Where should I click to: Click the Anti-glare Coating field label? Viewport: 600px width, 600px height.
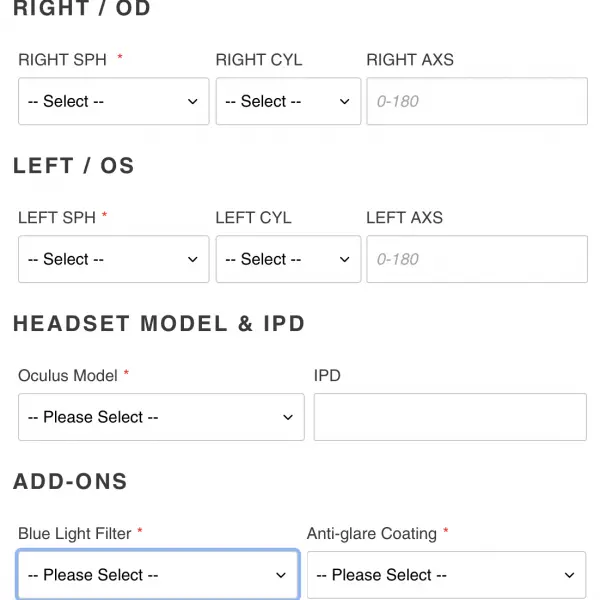click(372, 534)
